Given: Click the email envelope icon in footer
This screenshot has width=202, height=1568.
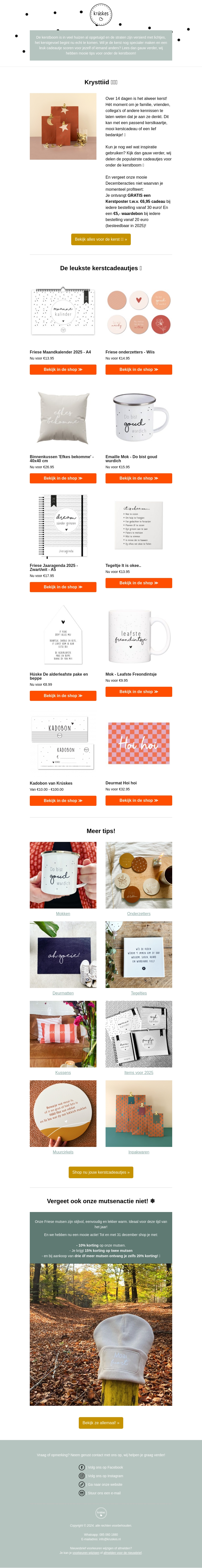Looking at the screenshot, I should click(x=82, y=1493).
